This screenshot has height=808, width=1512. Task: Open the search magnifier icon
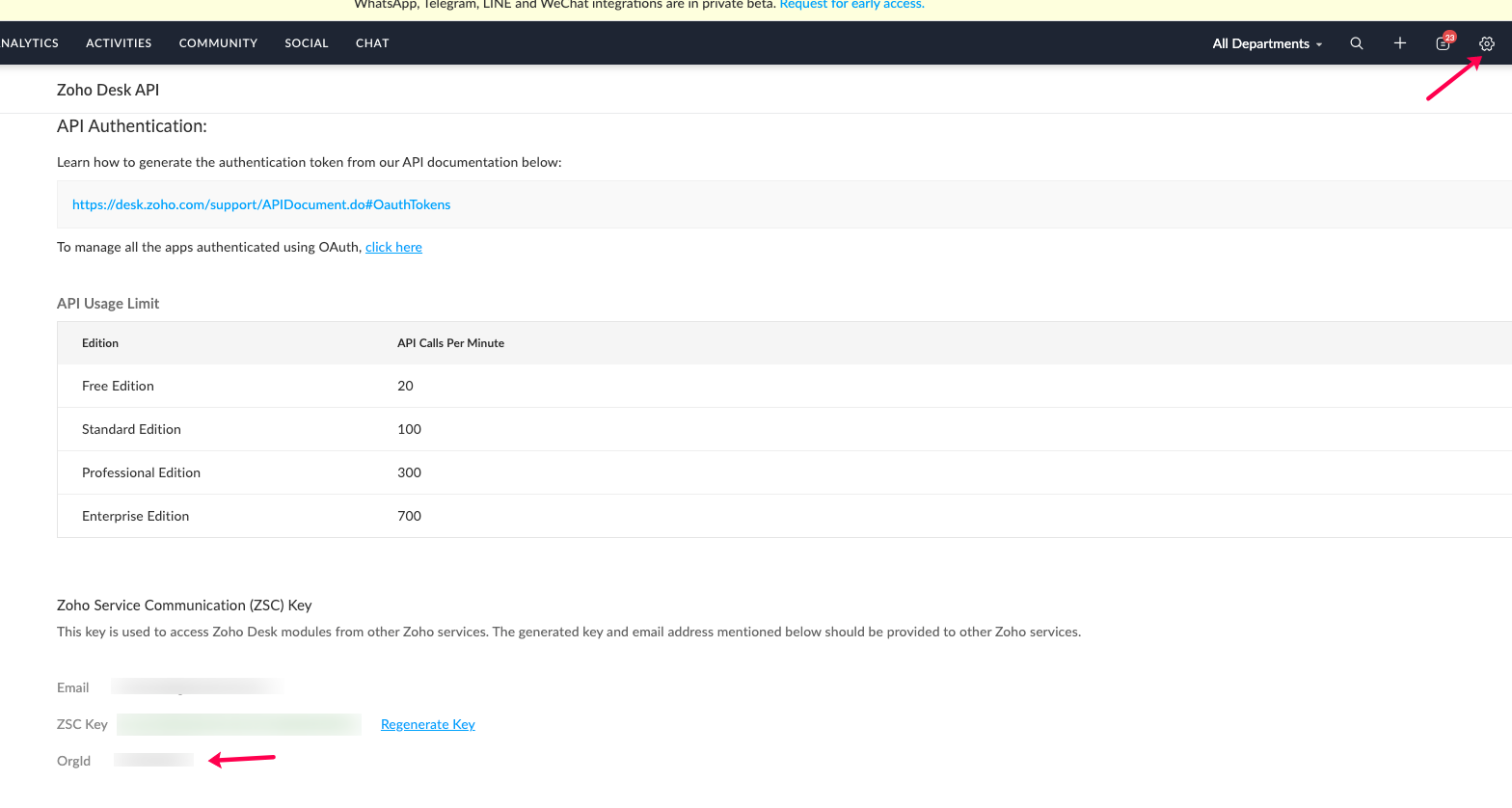[1356, 43]
